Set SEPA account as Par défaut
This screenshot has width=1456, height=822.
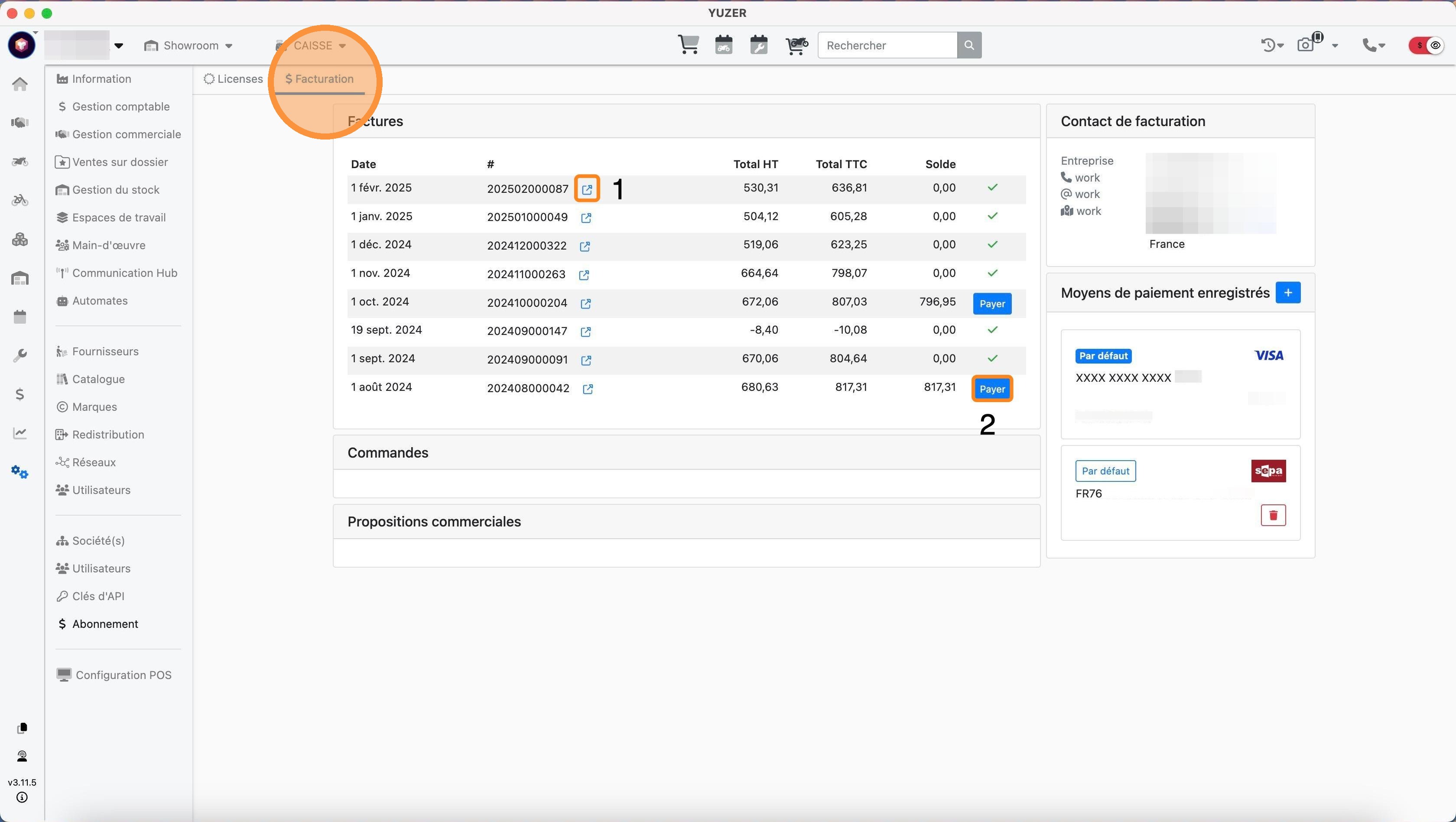(x=1105, y=471)
